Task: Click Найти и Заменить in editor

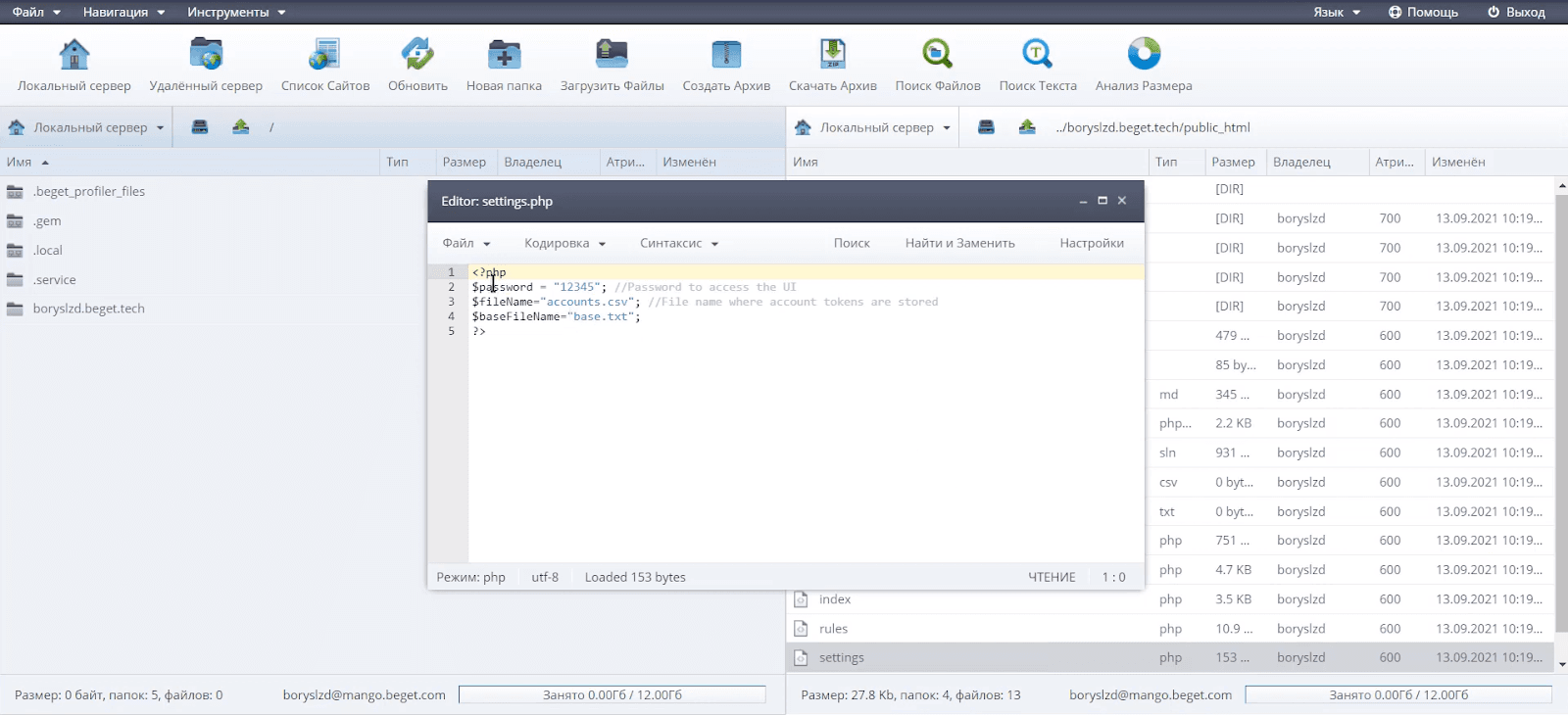Action: click(x=959, y=243)
